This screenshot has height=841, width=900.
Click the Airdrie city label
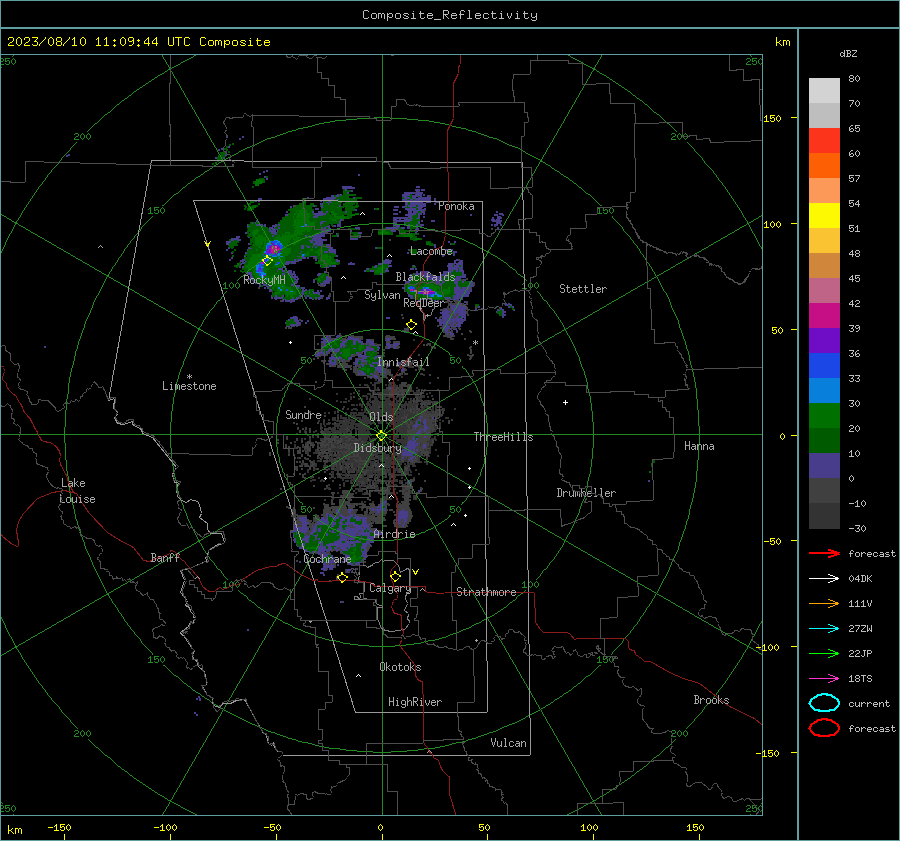coord(394,534)
